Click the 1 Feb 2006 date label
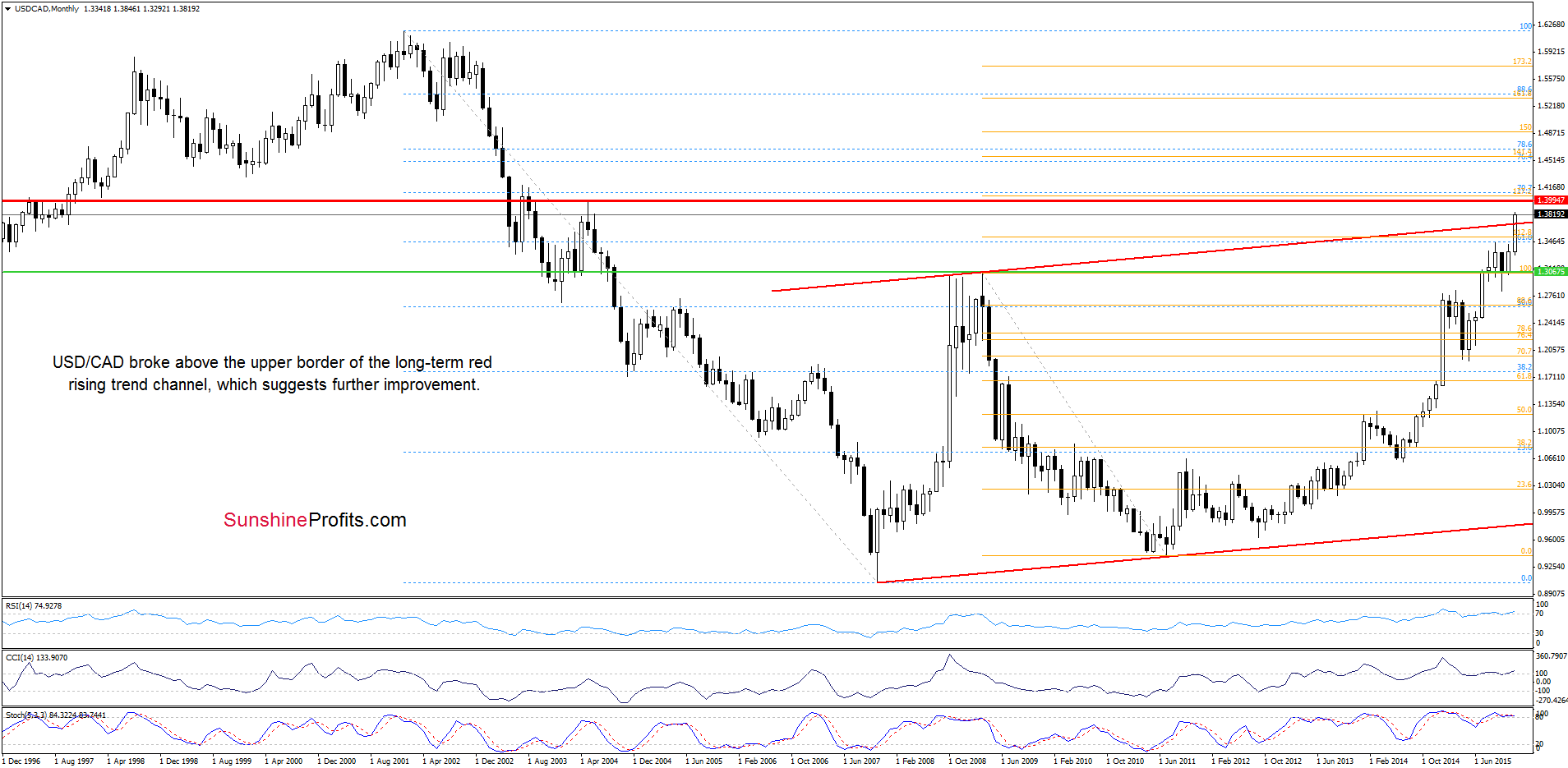Screen dimensions: 1568x768 (x=757, y=761)
